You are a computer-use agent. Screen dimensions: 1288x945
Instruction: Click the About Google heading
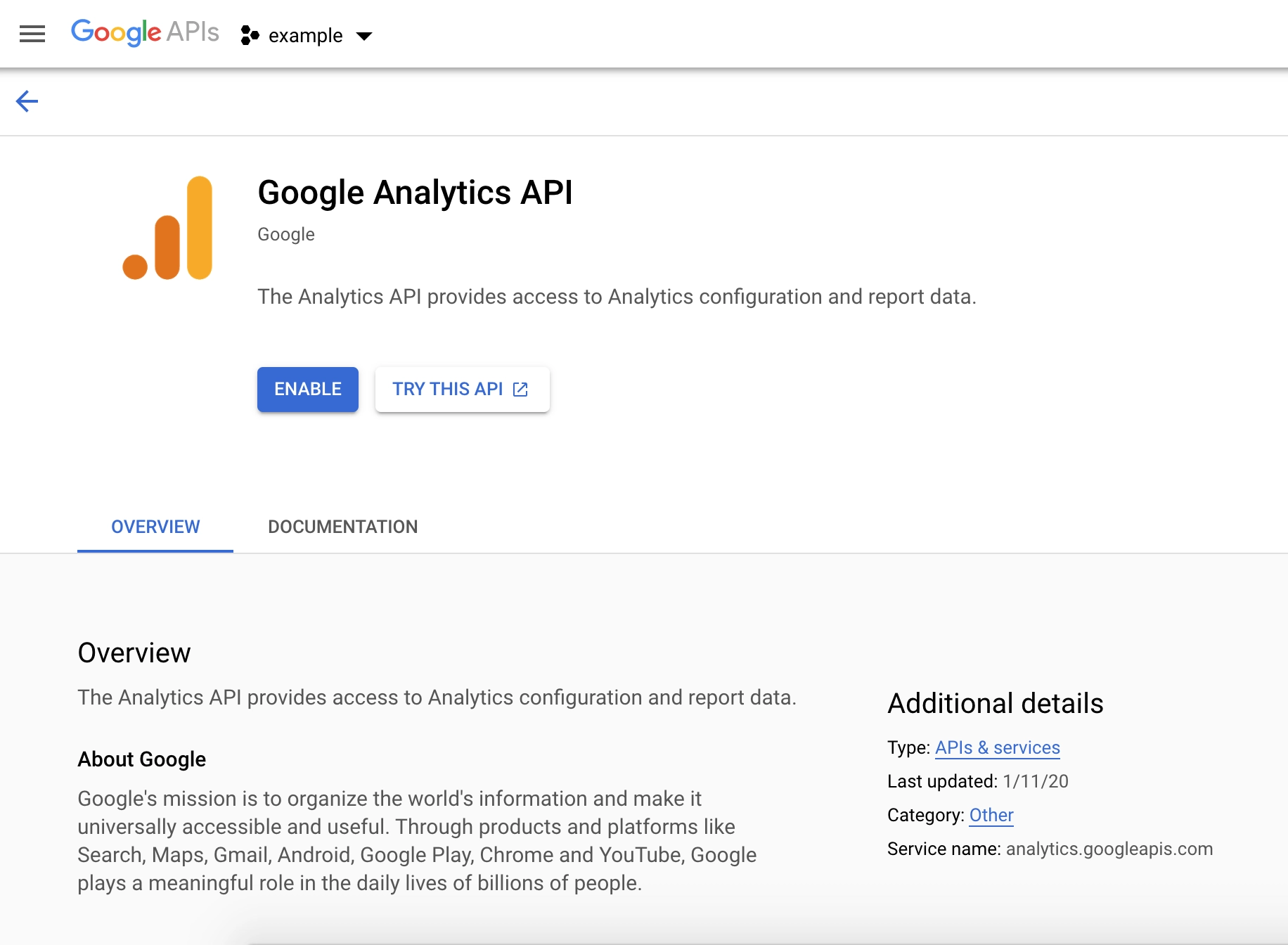pyautogui.click(x=141, y=759)
